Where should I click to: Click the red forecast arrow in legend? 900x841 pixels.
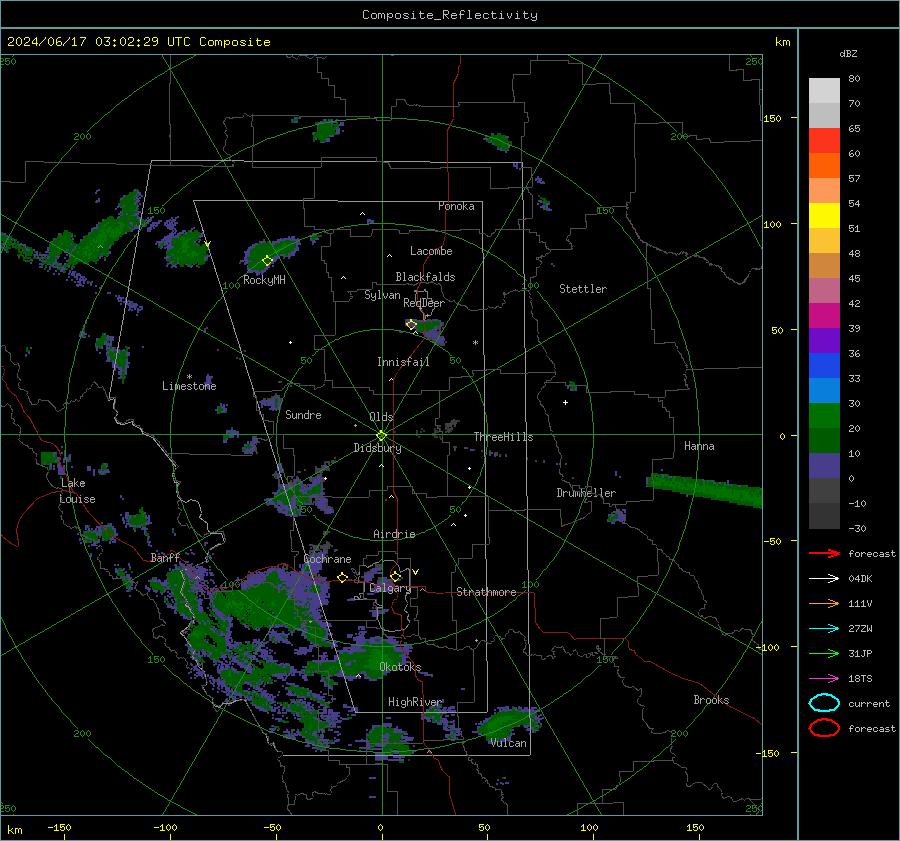(824, 553)
